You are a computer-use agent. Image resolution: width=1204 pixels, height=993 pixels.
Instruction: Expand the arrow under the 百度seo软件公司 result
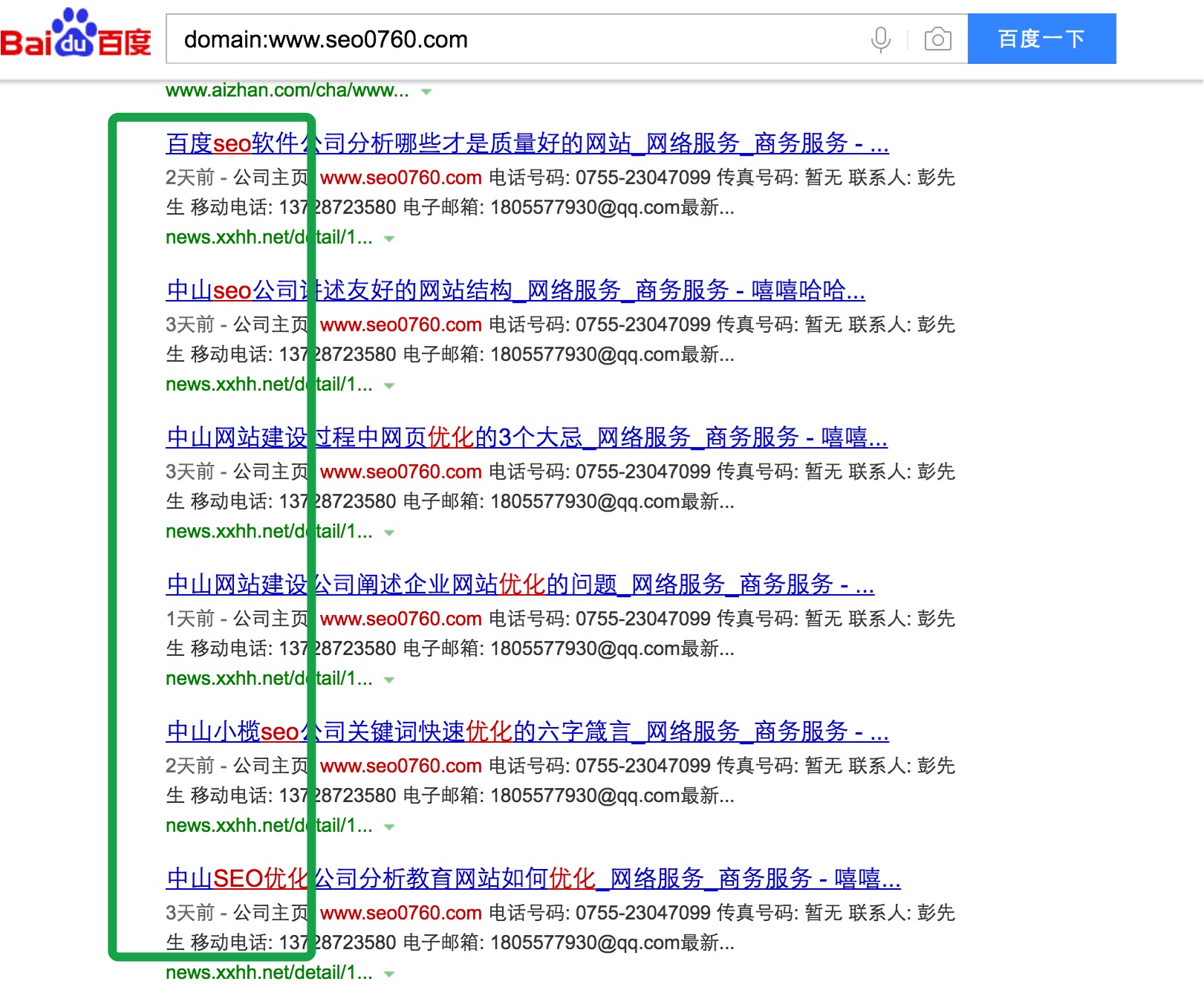389,239
